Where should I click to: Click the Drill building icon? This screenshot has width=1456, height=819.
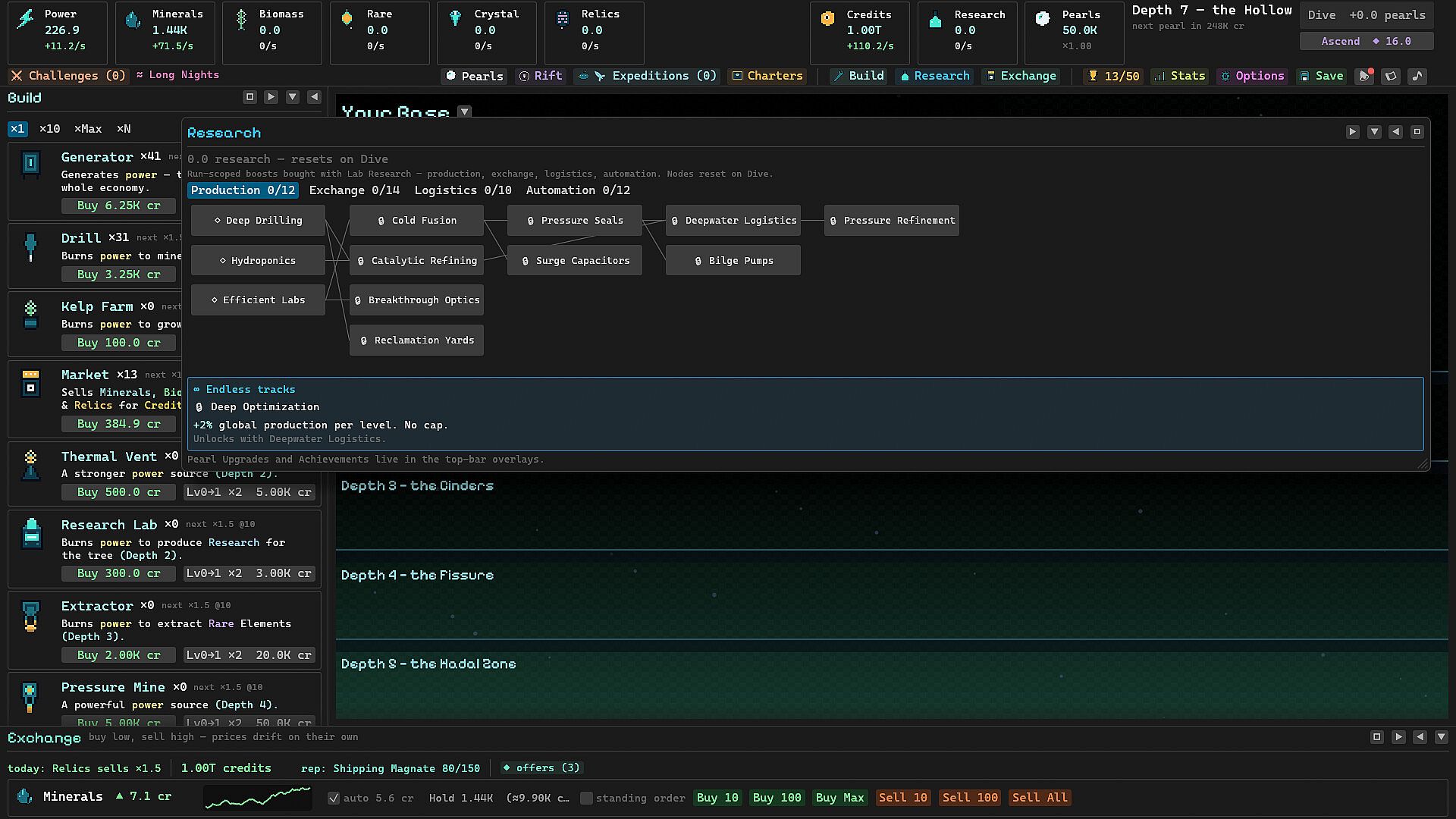pos(30,247)
